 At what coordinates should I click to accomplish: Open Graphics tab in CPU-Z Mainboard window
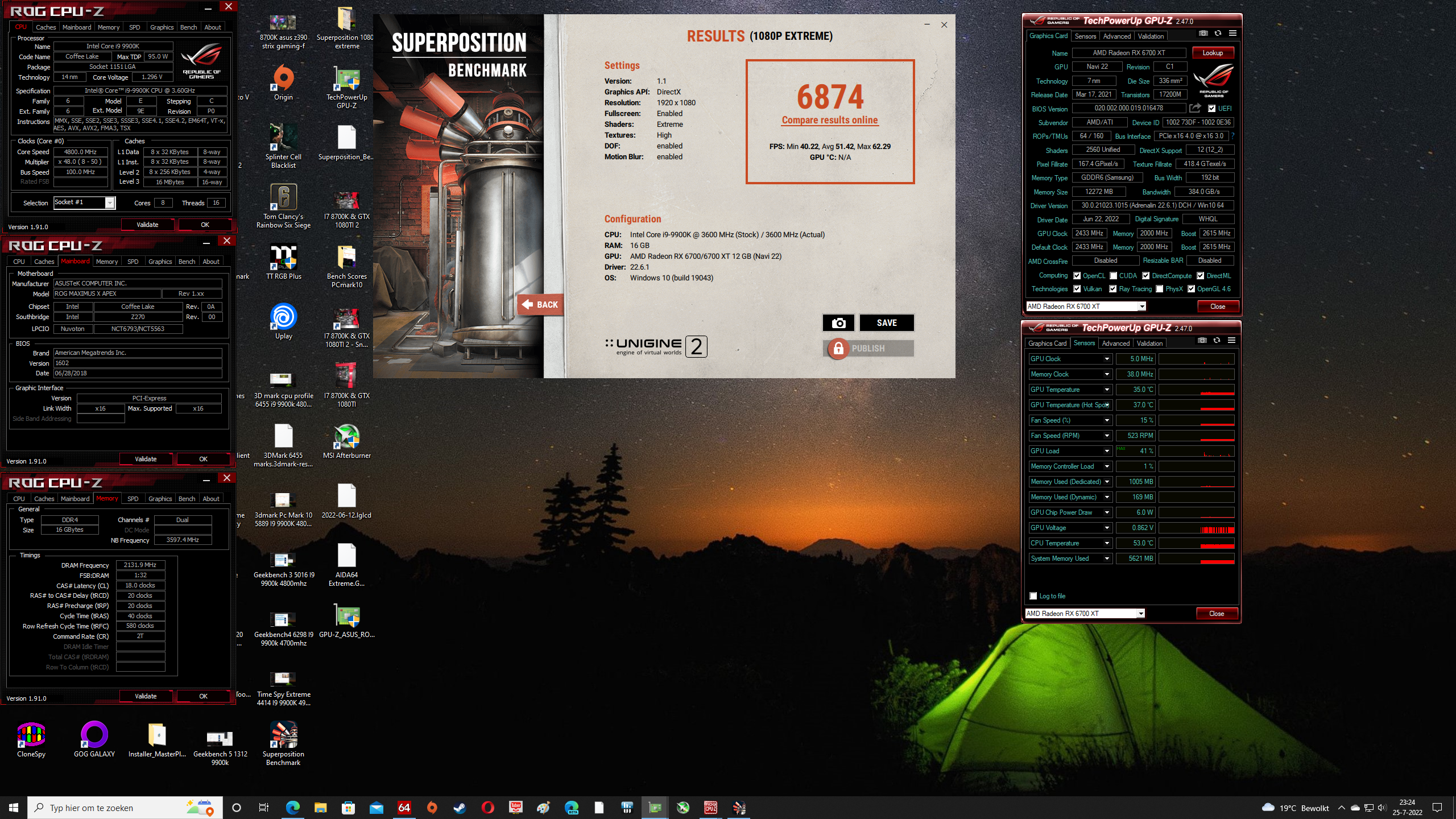point(160,262)
